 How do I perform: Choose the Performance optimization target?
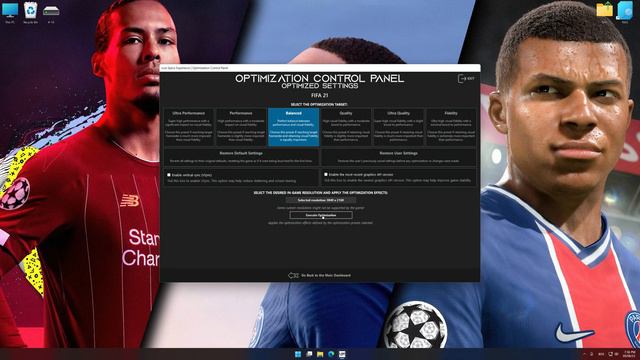point(241,127)
